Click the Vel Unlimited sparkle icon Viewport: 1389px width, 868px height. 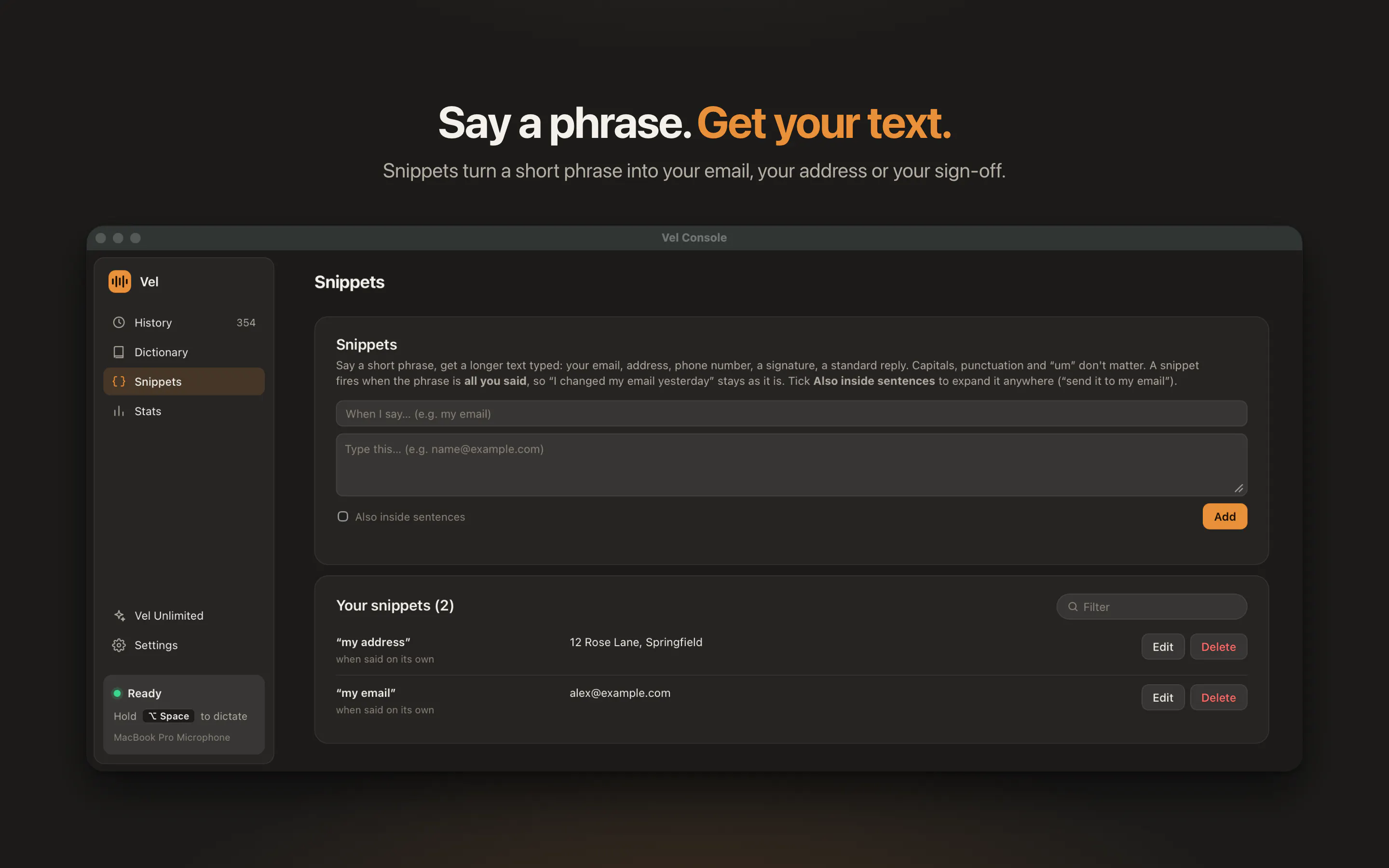point(119,615)
